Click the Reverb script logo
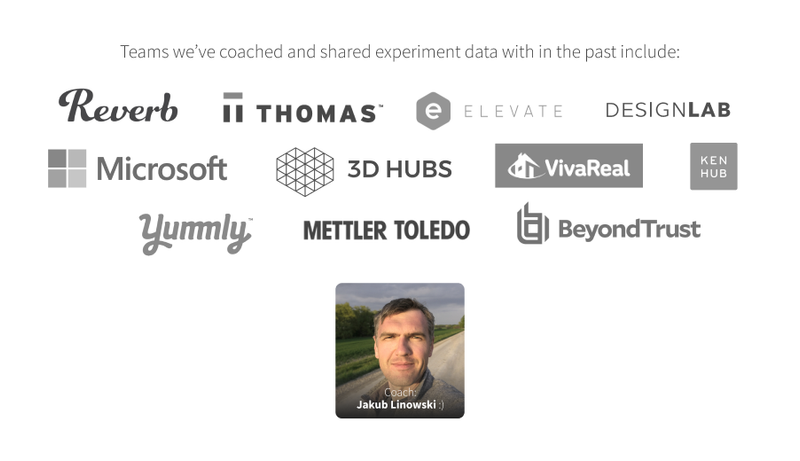800x461 pixels. click(118, 106)
